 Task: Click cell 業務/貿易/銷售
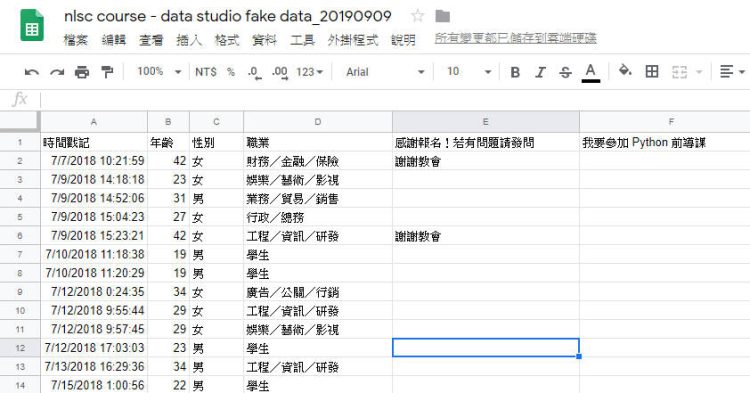[318, 198]
